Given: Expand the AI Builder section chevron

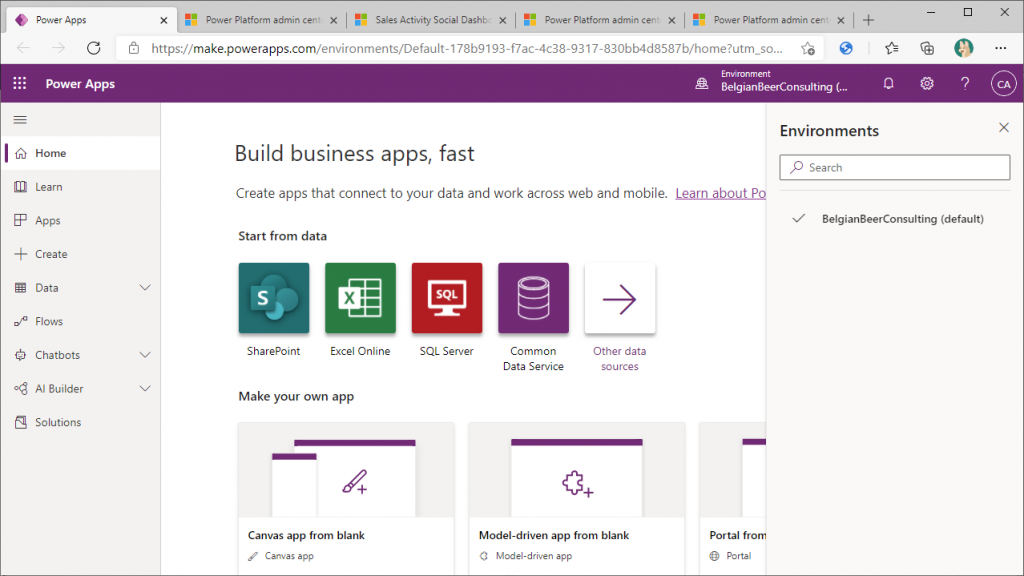Looking at the screenshot, I should click(145, 389).
